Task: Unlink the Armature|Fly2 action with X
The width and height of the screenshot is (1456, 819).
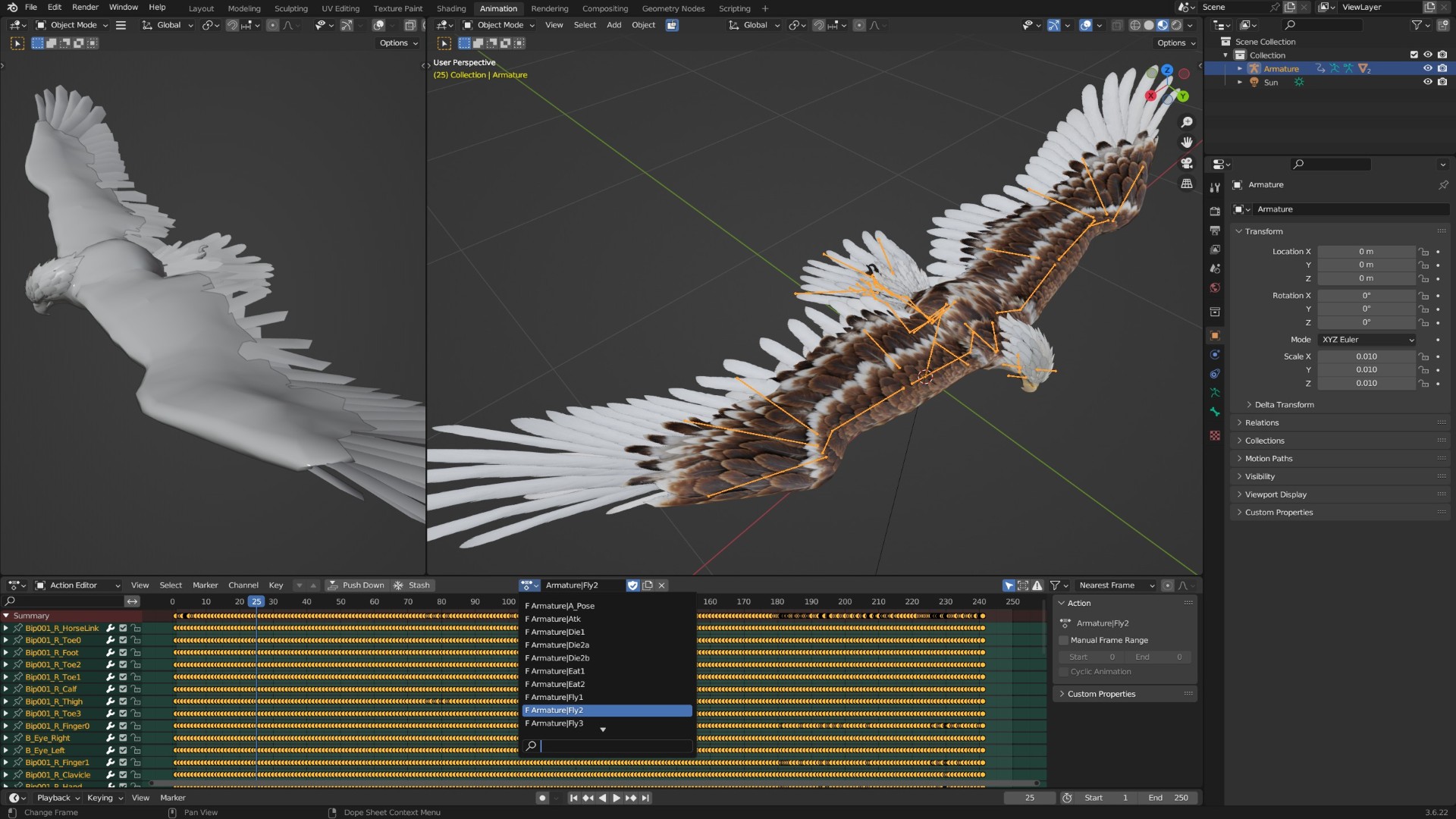Action: [661, 585]
